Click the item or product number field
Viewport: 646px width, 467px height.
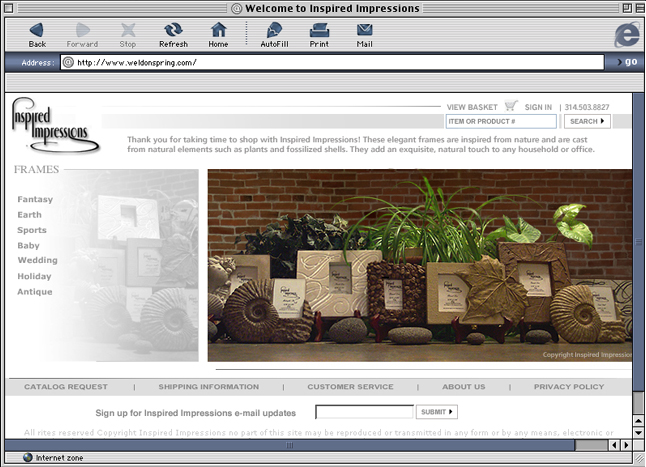point(500,122)
